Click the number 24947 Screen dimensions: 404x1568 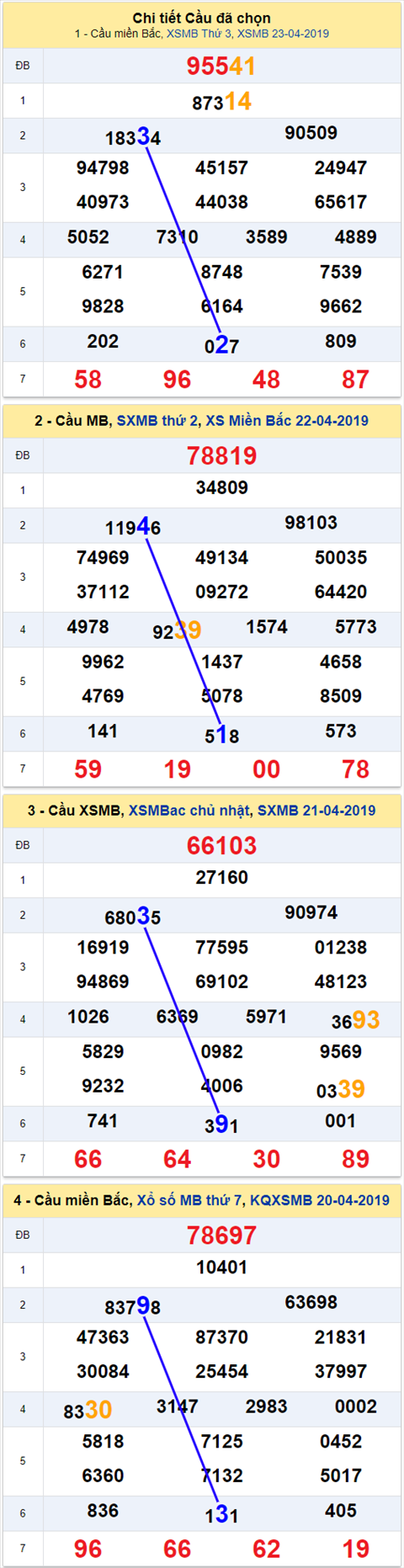point(340,167)
